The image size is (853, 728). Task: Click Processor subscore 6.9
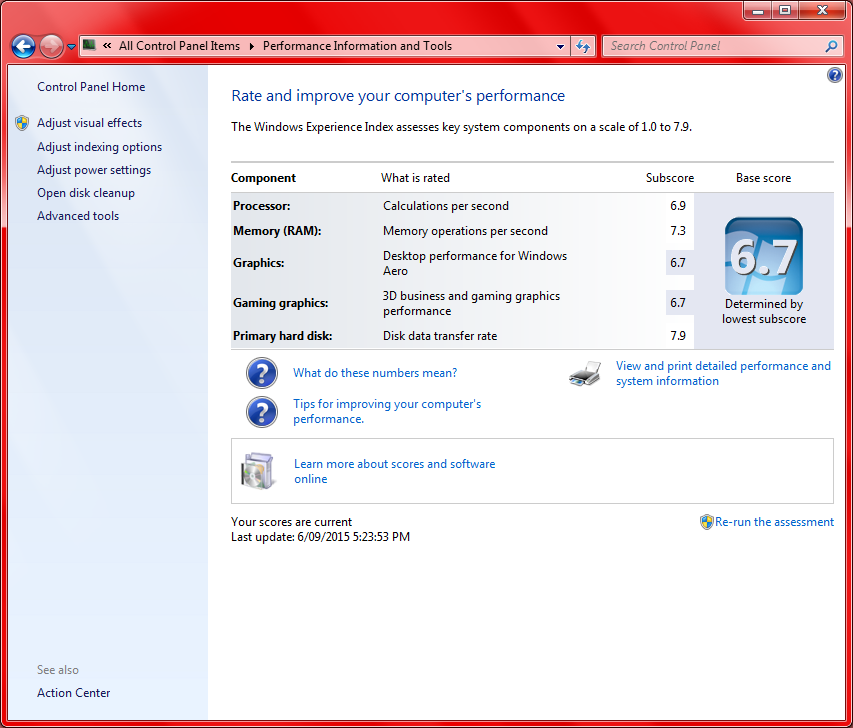[x=678, y=206]
